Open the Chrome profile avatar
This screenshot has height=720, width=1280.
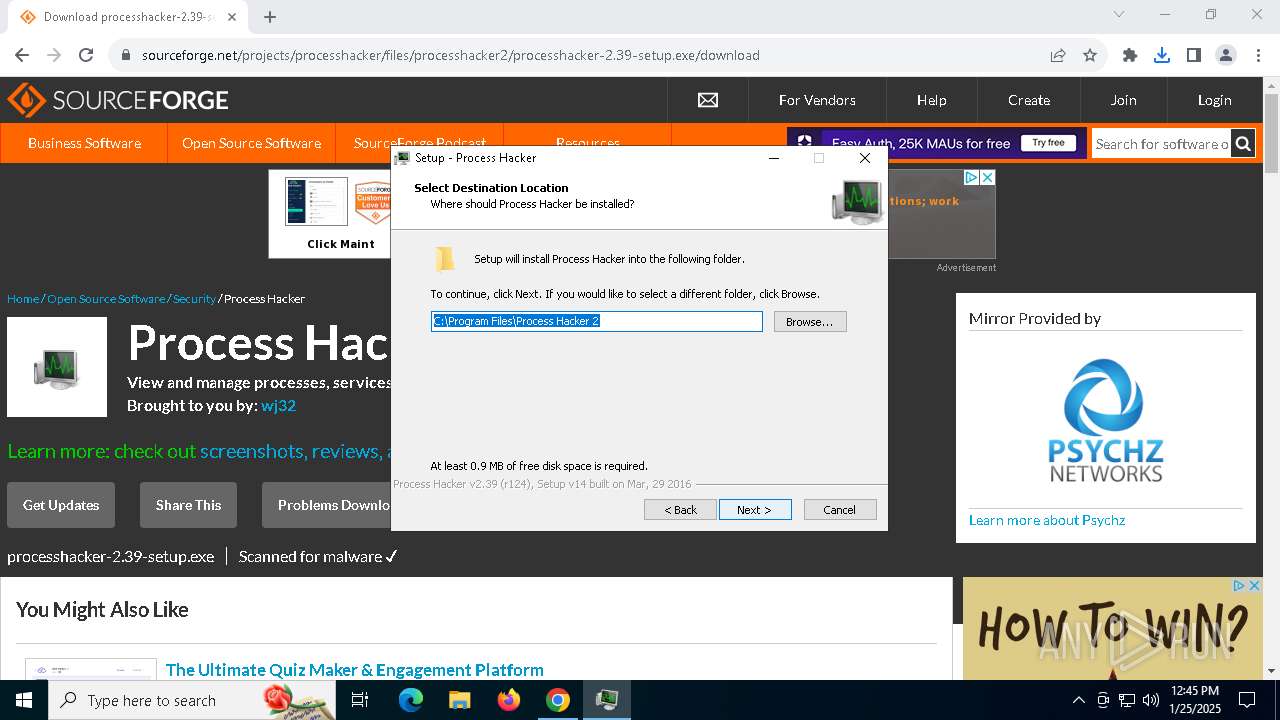(1226, 55)
